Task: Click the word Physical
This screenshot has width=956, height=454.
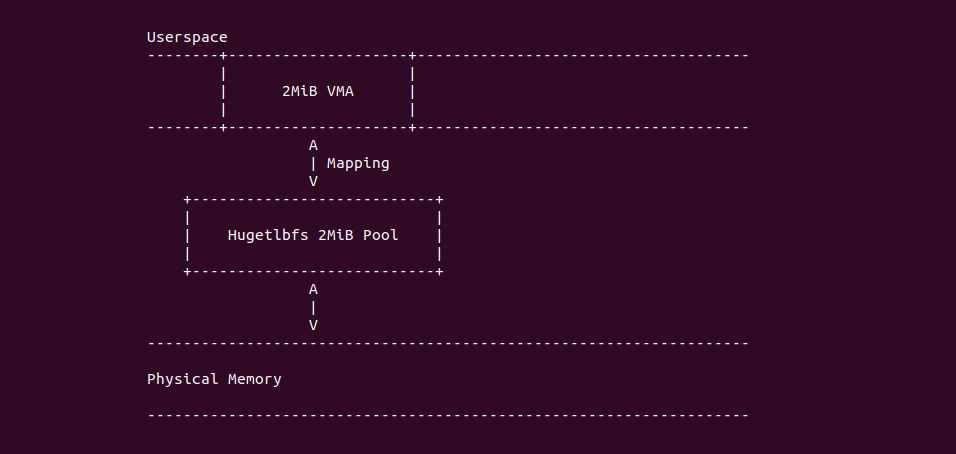Action: (x=183, y=379)
